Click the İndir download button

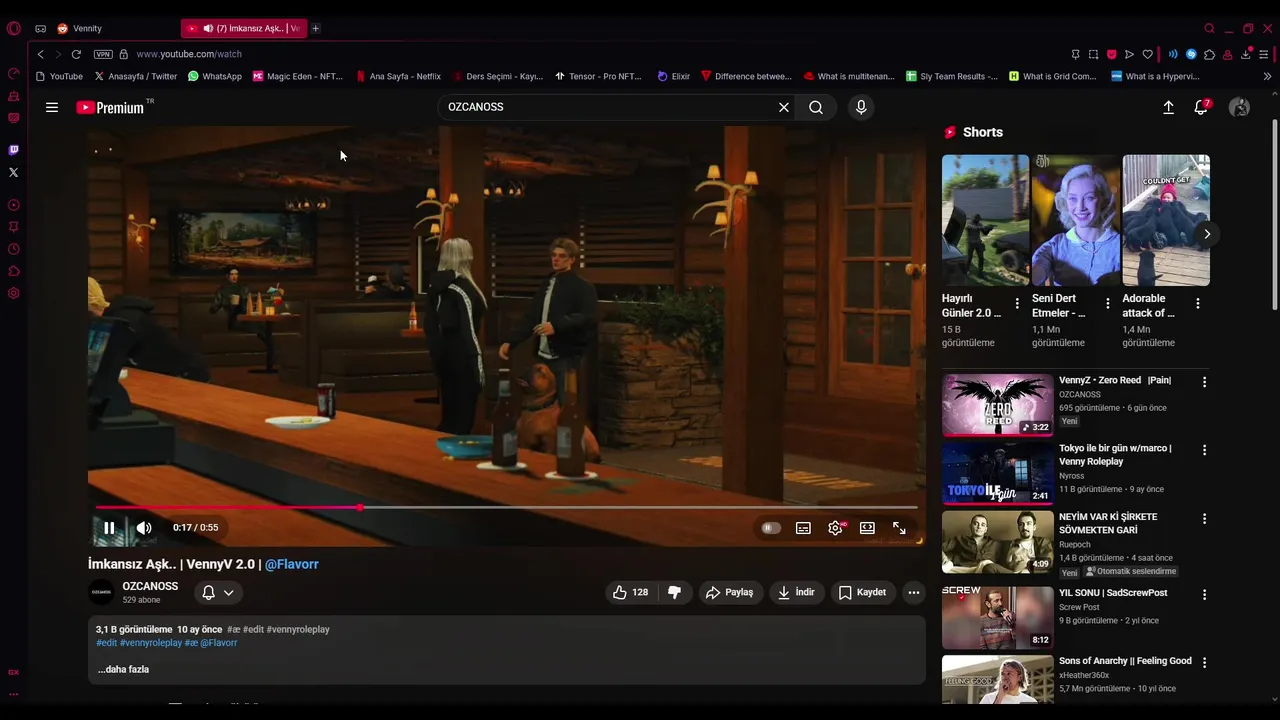796,592
